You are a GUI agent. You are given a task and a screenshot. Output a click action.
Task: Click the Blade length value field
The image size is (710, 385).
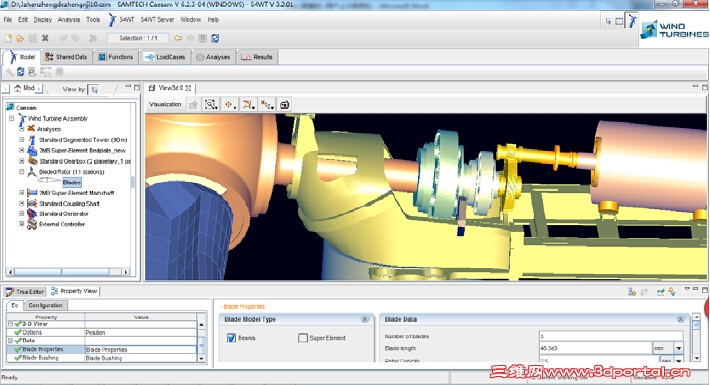pyautogui.click(x=595, y=348)
